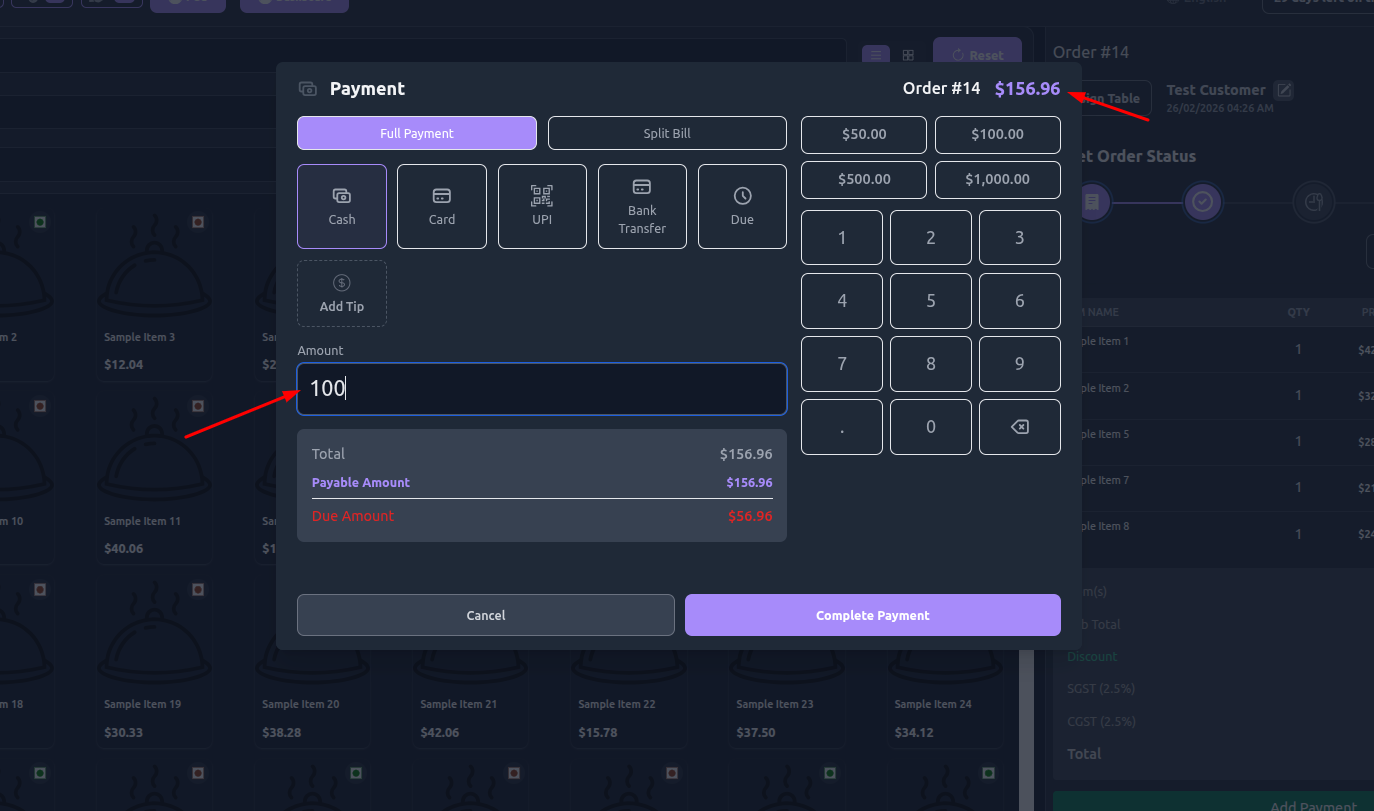Select Sample Item 19 card in background
Screen dimensions: 1374x811
tap(153, 662)
